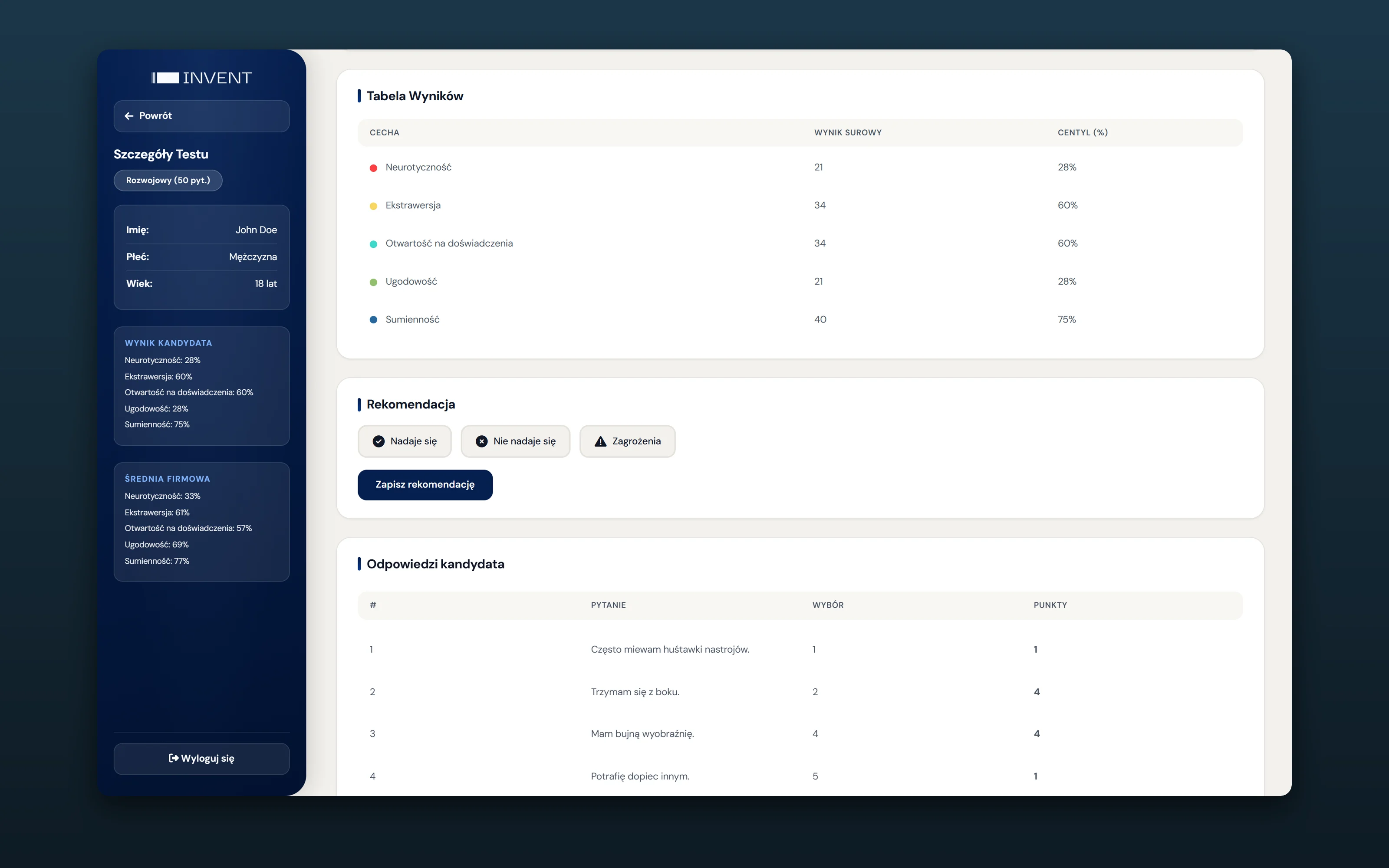
Task: Click the Odpowiedzi kandydata section title
Action: pos(435,564)
